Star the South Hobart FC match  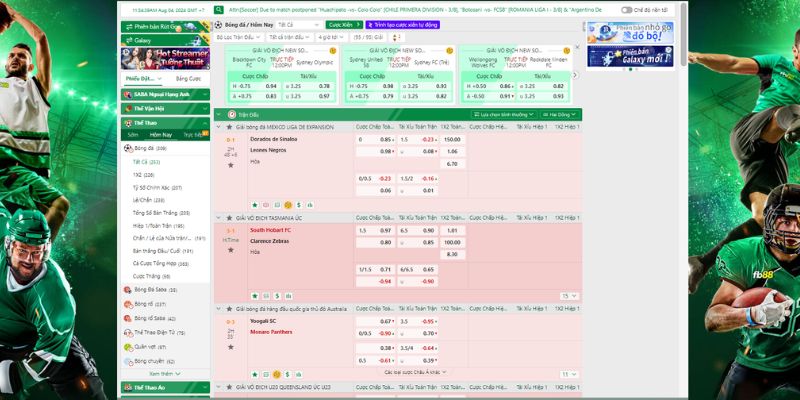(230, 249)
